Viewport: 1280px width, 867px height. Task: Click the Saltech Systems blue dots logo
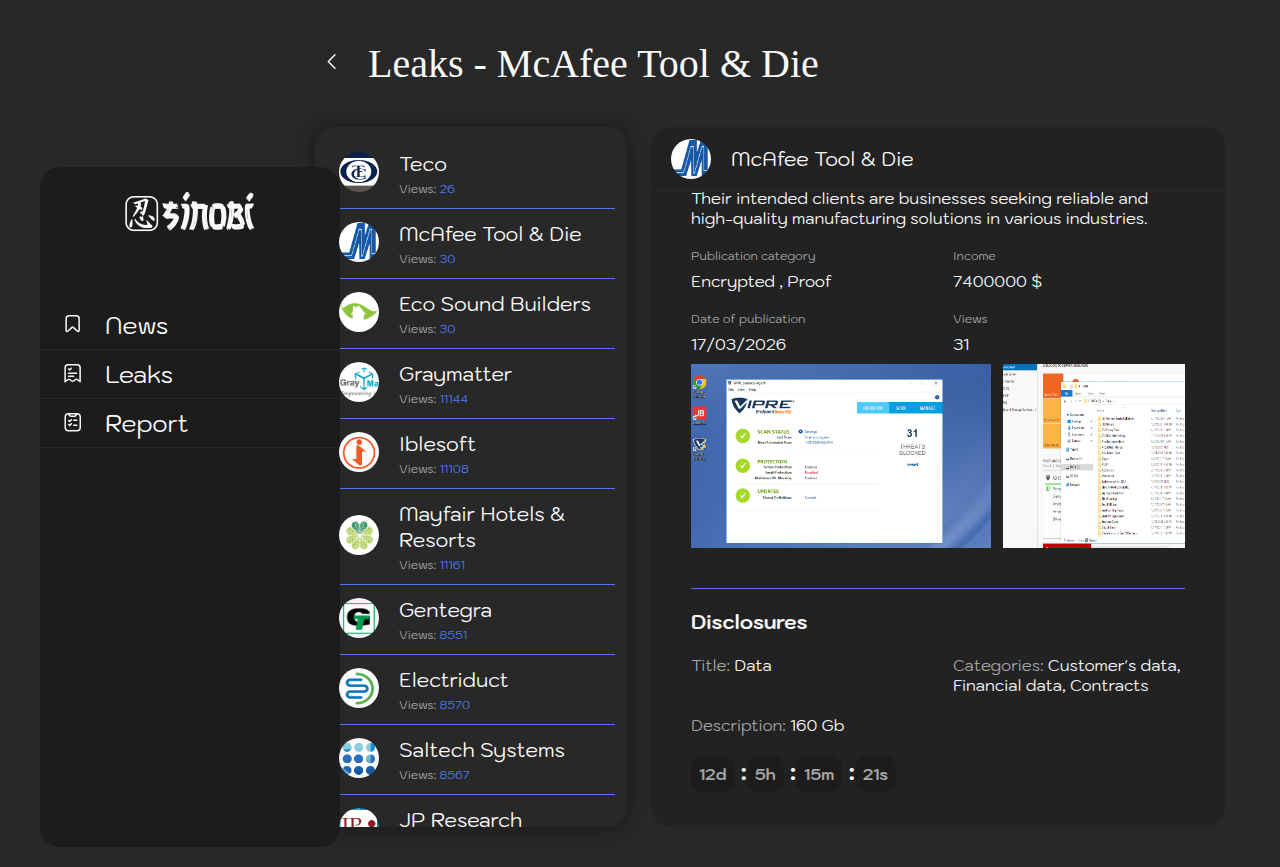[x=359, y=758]
